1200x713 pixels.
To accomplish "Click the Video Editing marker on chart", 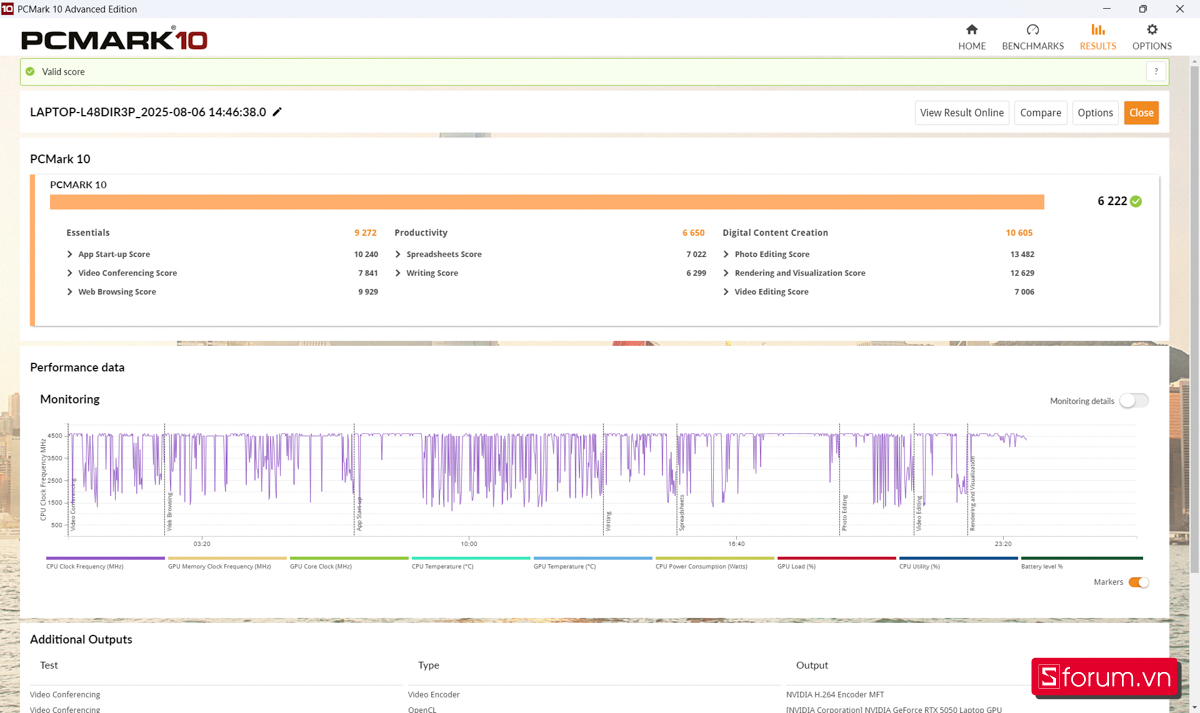I will 919,513.
